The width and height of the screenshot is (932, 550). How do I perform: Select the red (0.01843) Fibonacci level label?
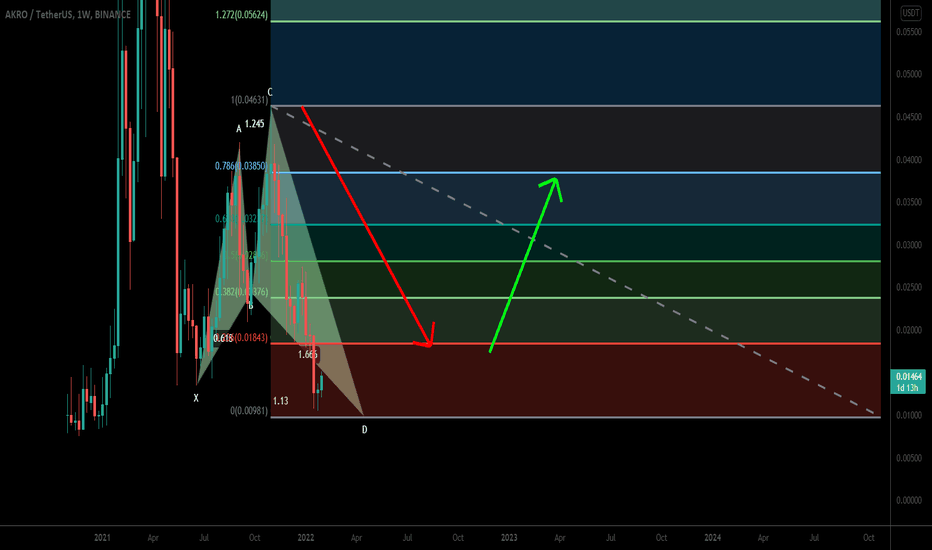[x=251, y=338]
